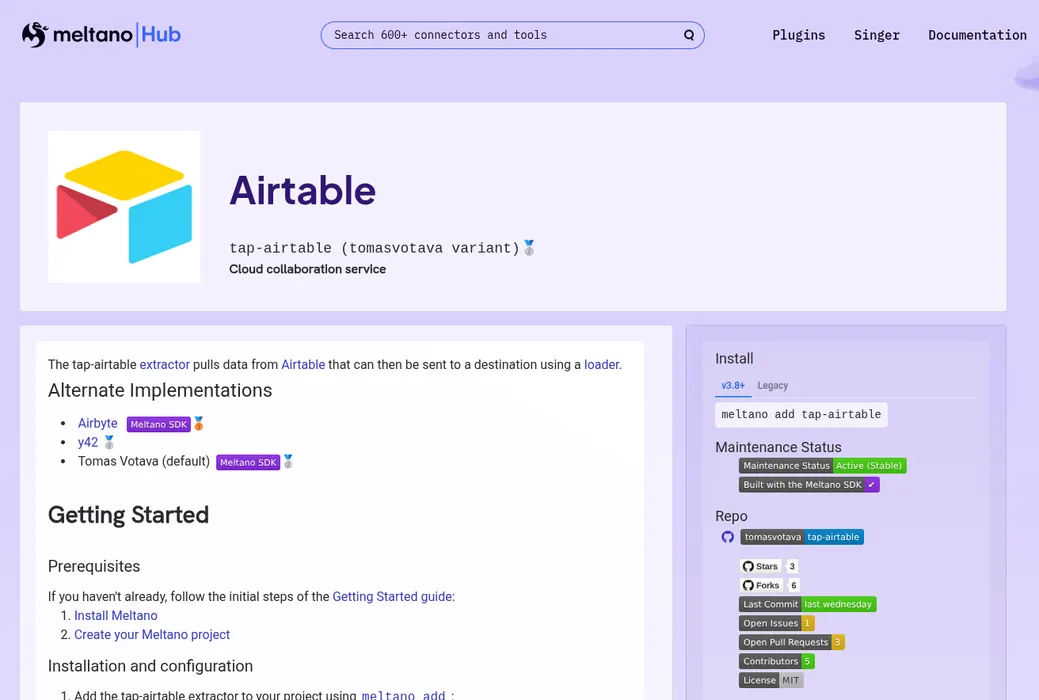
Task: Click the Open Issues badge
Action: point(777,623)
